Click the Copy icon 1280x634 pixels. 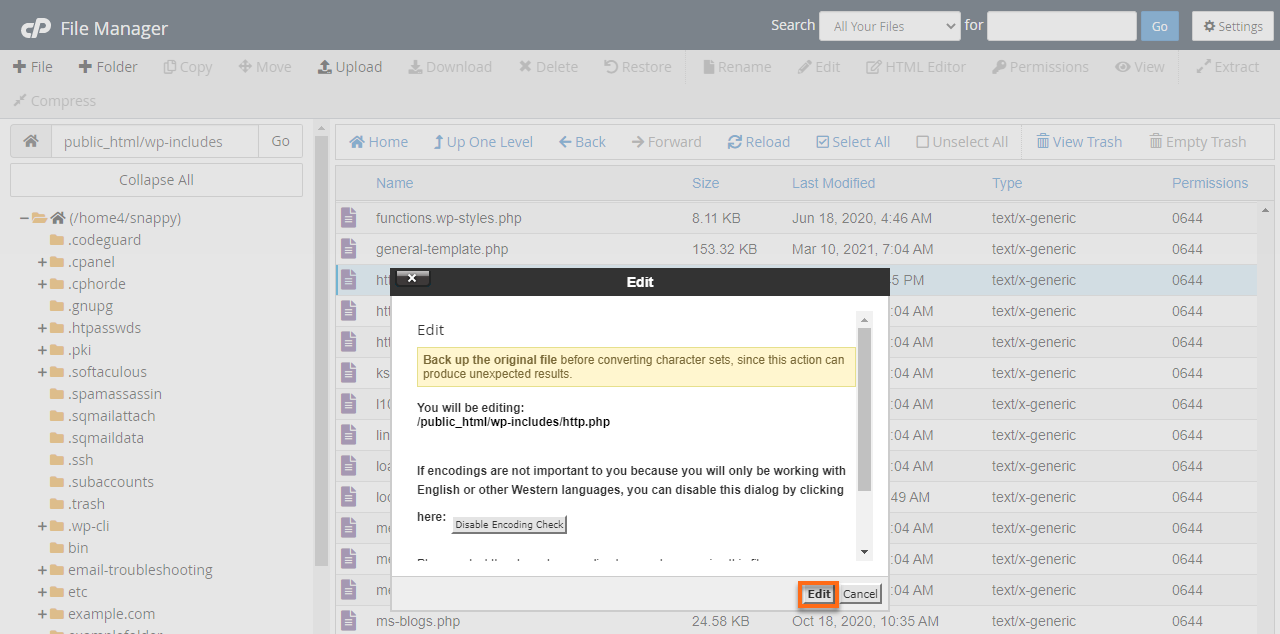[x=187, y=66]
